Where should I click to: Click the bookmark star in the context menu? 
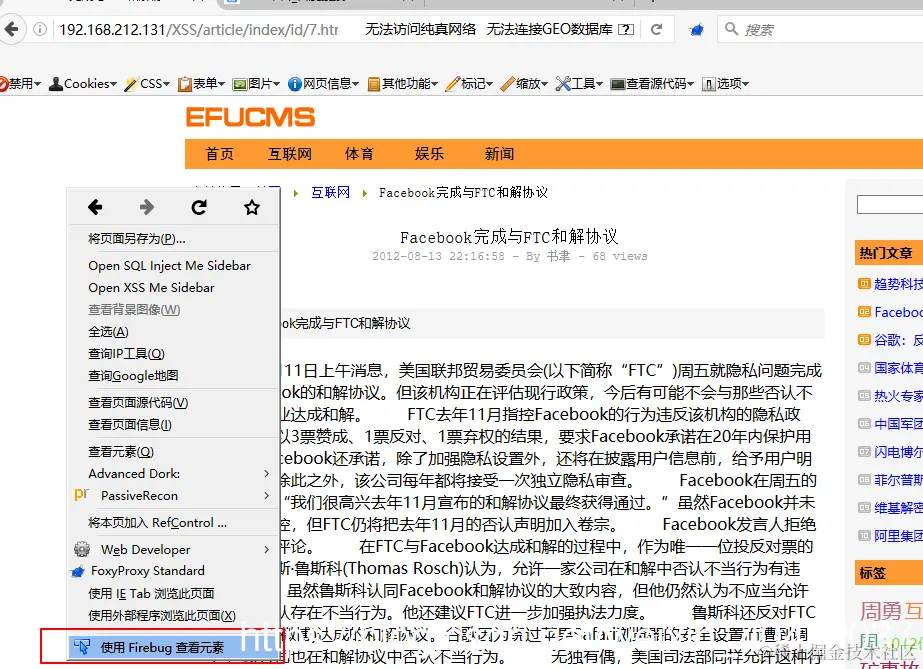252,207
